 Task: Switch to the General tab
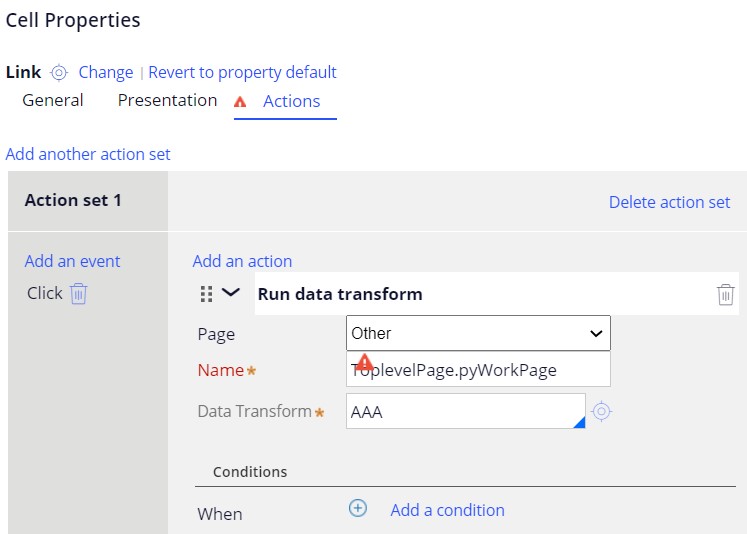click(x=53, y=101)
